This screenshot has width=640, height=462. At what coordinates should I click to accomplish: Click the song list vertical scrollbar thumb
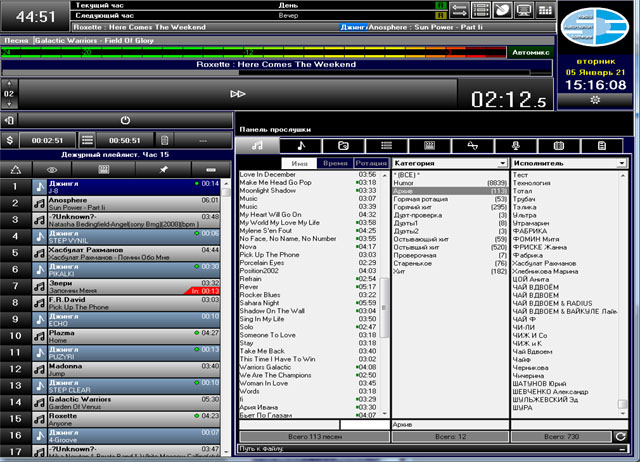(x=384, y=308)
